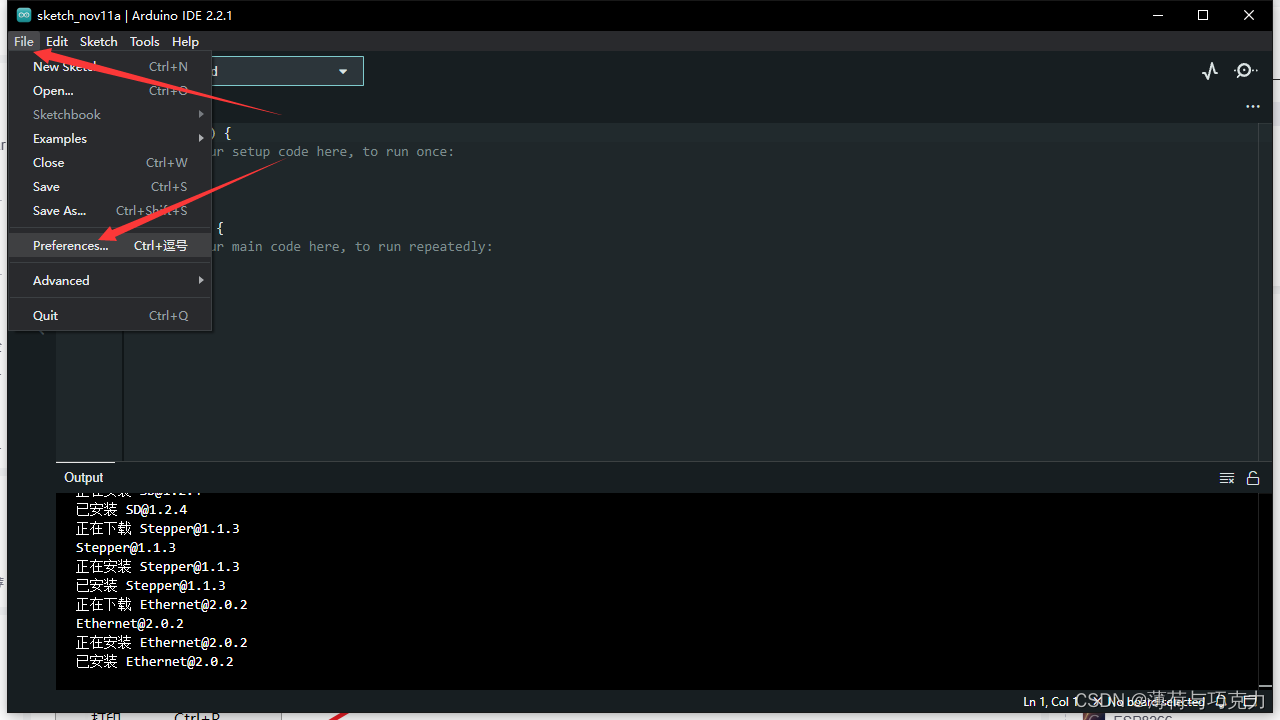Expand the Examples submenu
The image size is (1280, 720).
pos(110,138)
